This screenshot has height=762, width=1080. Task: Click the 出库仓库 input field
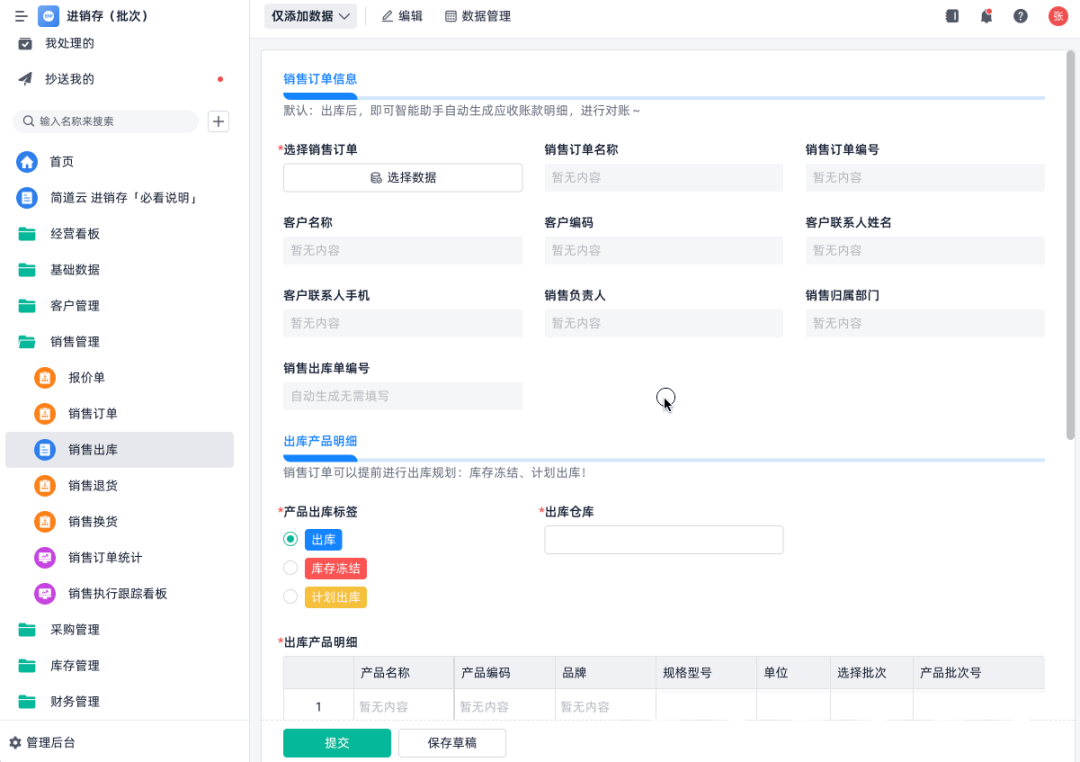click(x=663, y=539)
